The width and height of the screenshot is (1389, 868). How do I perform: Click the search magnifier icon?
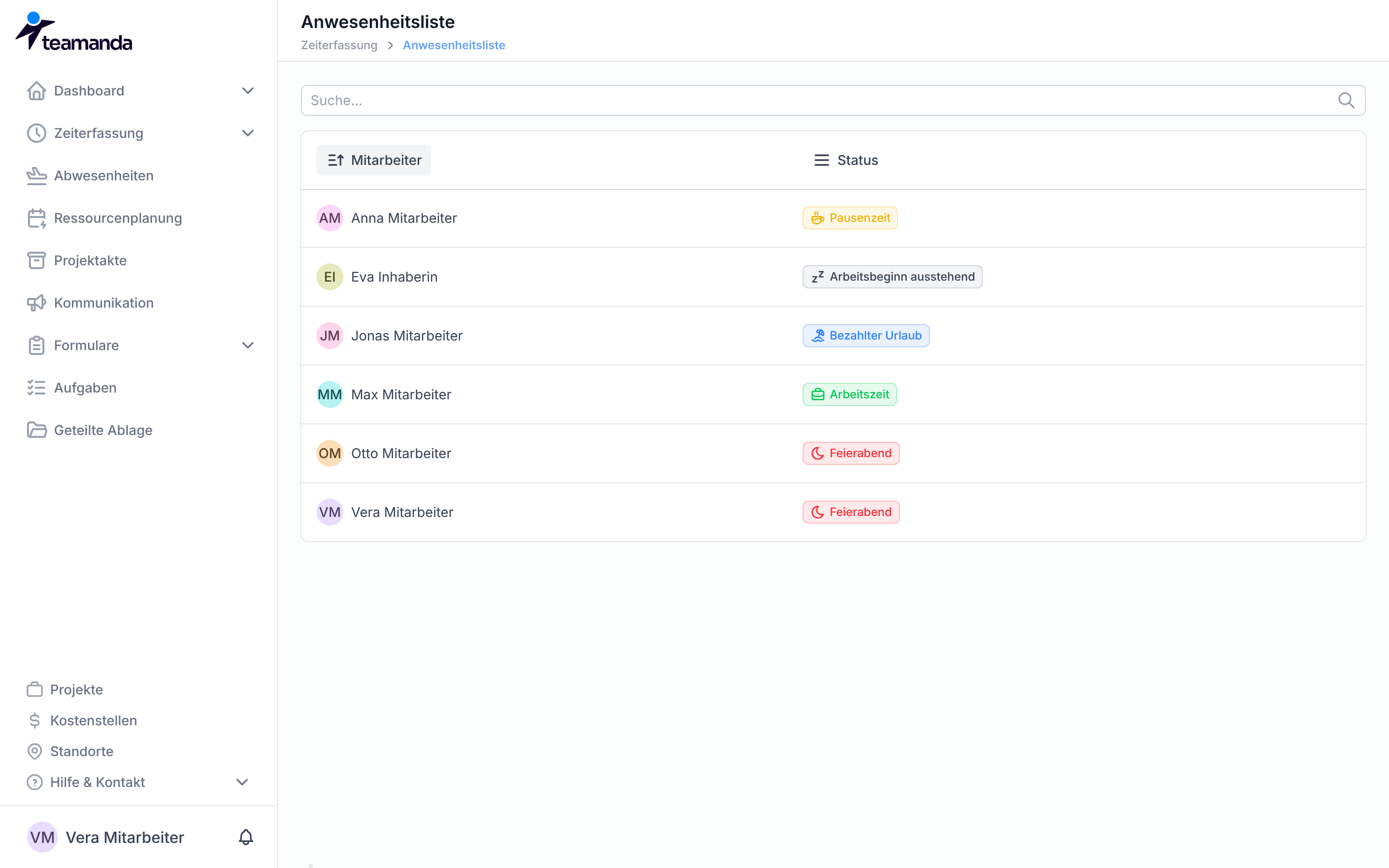point(1346,100)
